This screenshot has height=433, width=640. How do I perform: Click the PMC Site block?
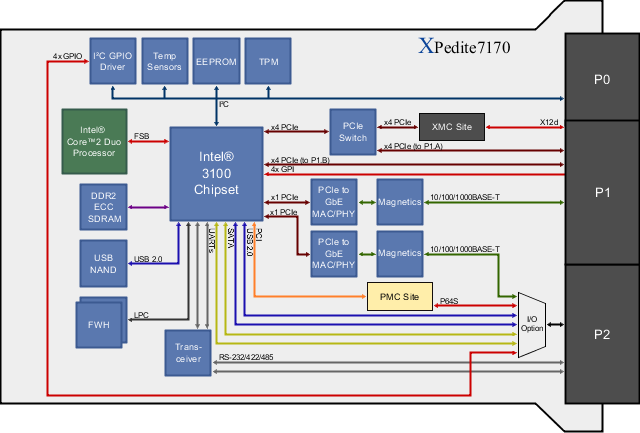coord(400,297)
